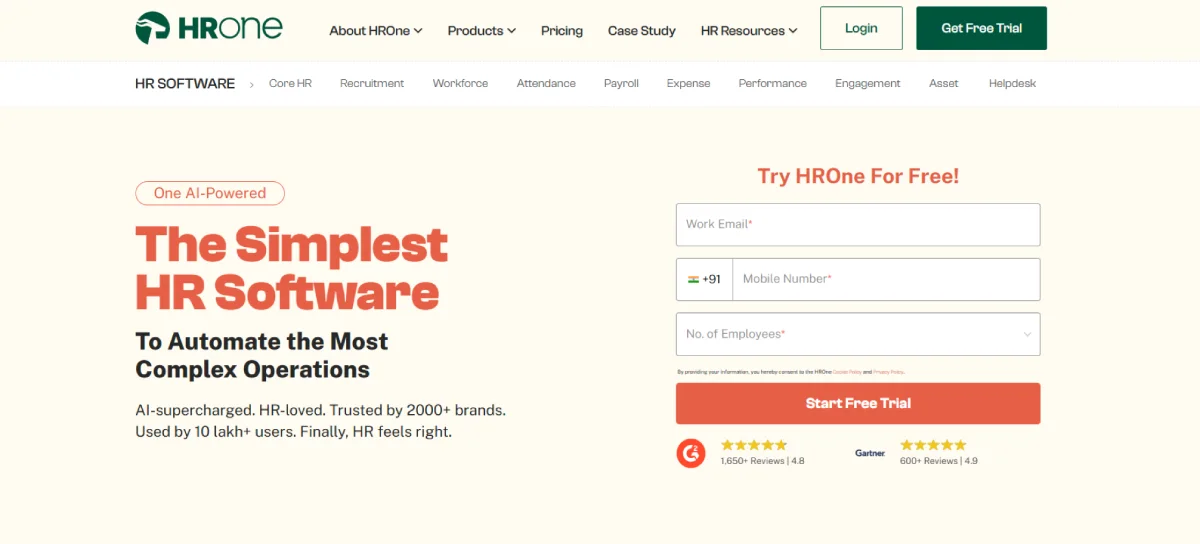Go to Asset module
1200x544 pixels.
pos(943,83)
